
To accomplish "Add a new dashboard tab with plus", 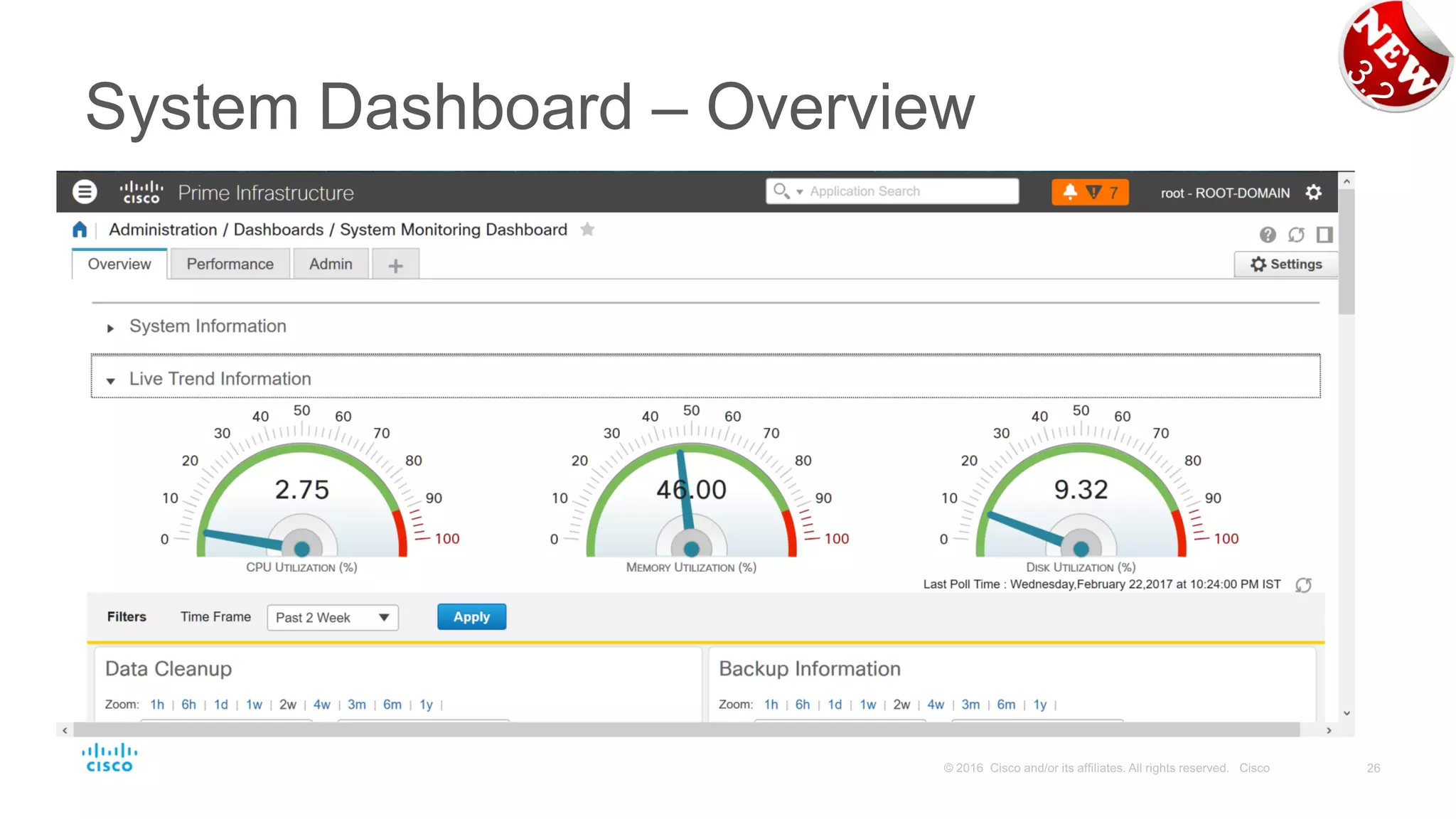I will coord(395,266).
